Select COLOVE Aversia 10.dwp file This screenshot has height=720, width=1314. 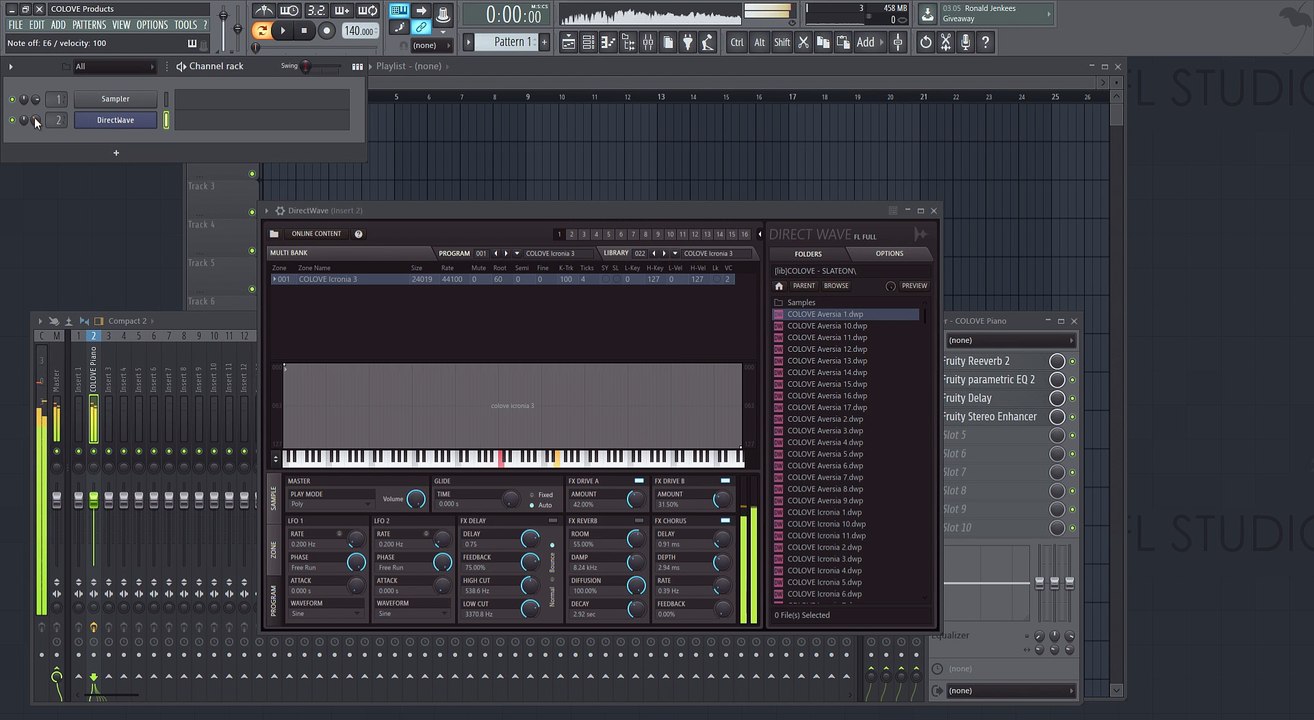coord(826,326)
